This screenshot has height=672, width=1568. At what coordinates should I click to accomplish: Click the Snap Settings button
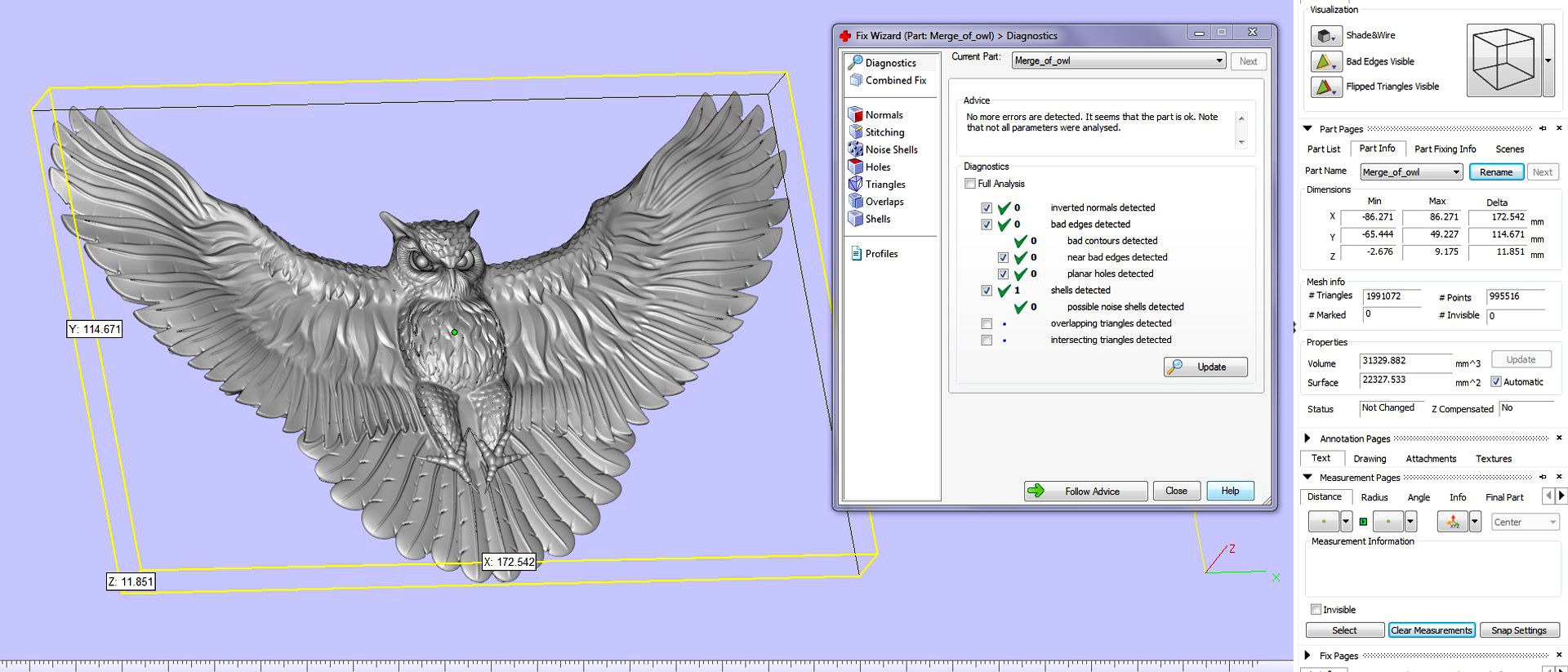(x=1519, y=630)
